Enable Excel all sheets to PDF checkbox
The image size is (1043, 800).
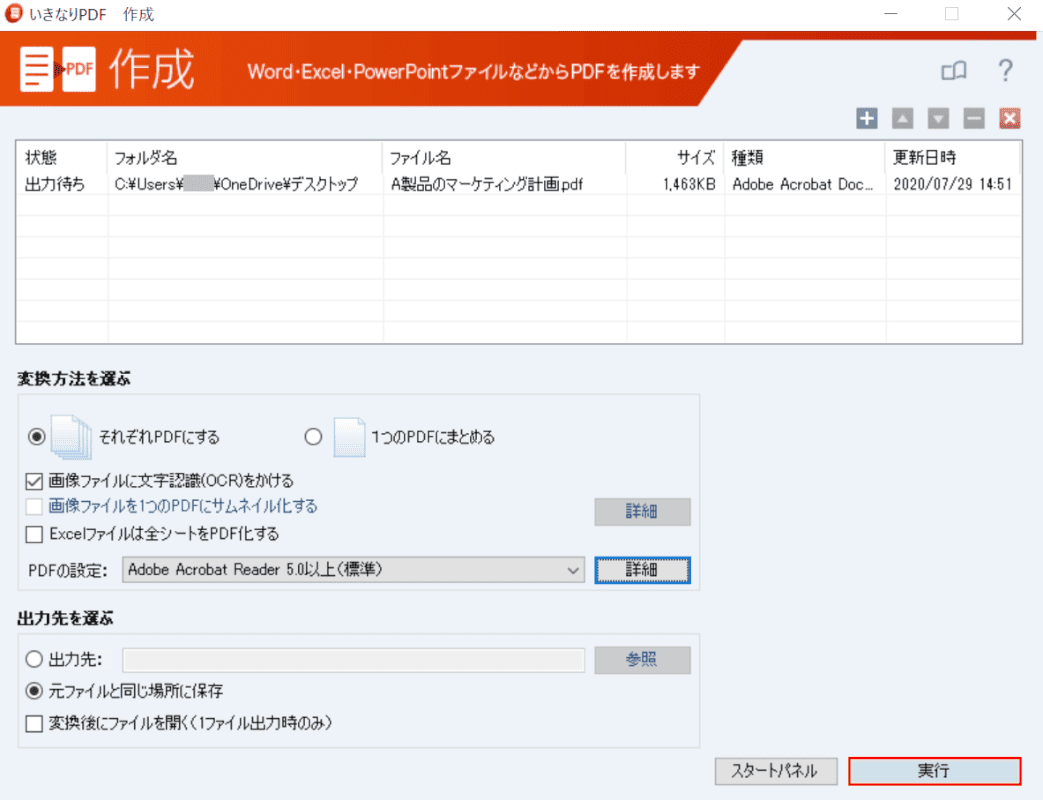point(34,534)
